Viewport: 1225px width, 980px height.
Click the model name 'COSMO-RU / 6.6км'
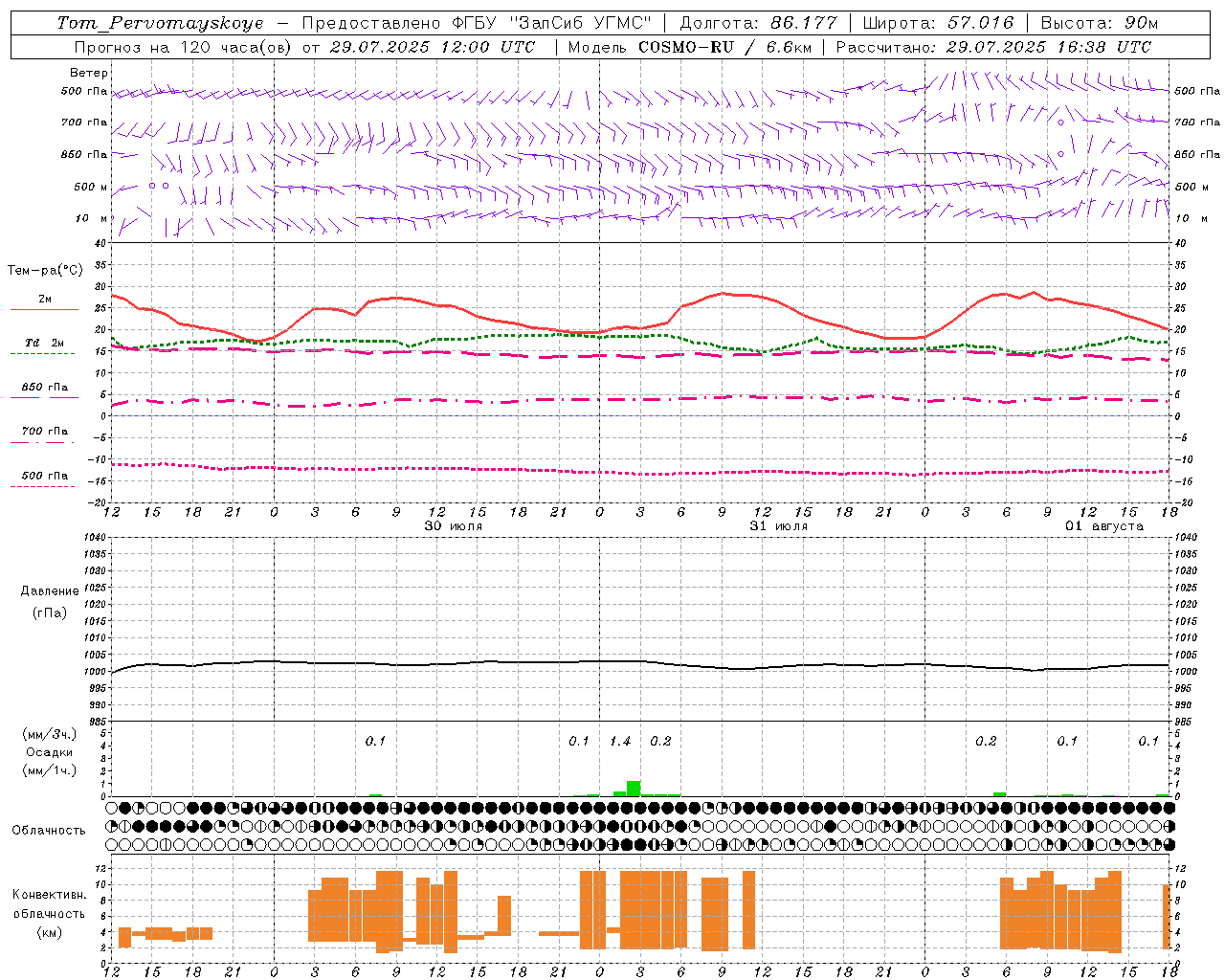click(725, 47)
